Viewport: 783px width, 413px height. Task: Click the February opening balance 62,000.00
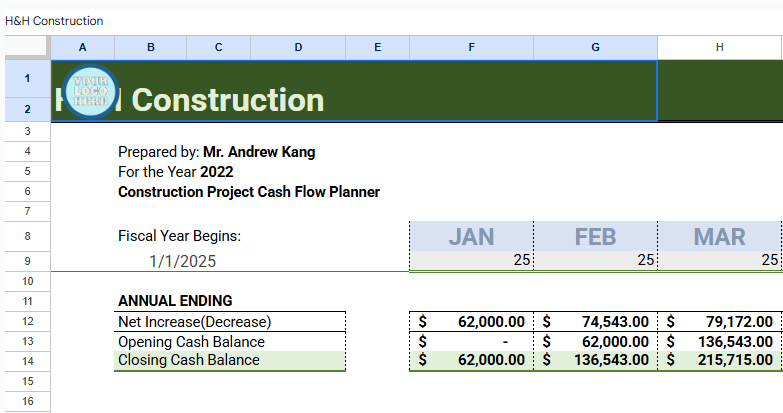click(x=595, y=341)
